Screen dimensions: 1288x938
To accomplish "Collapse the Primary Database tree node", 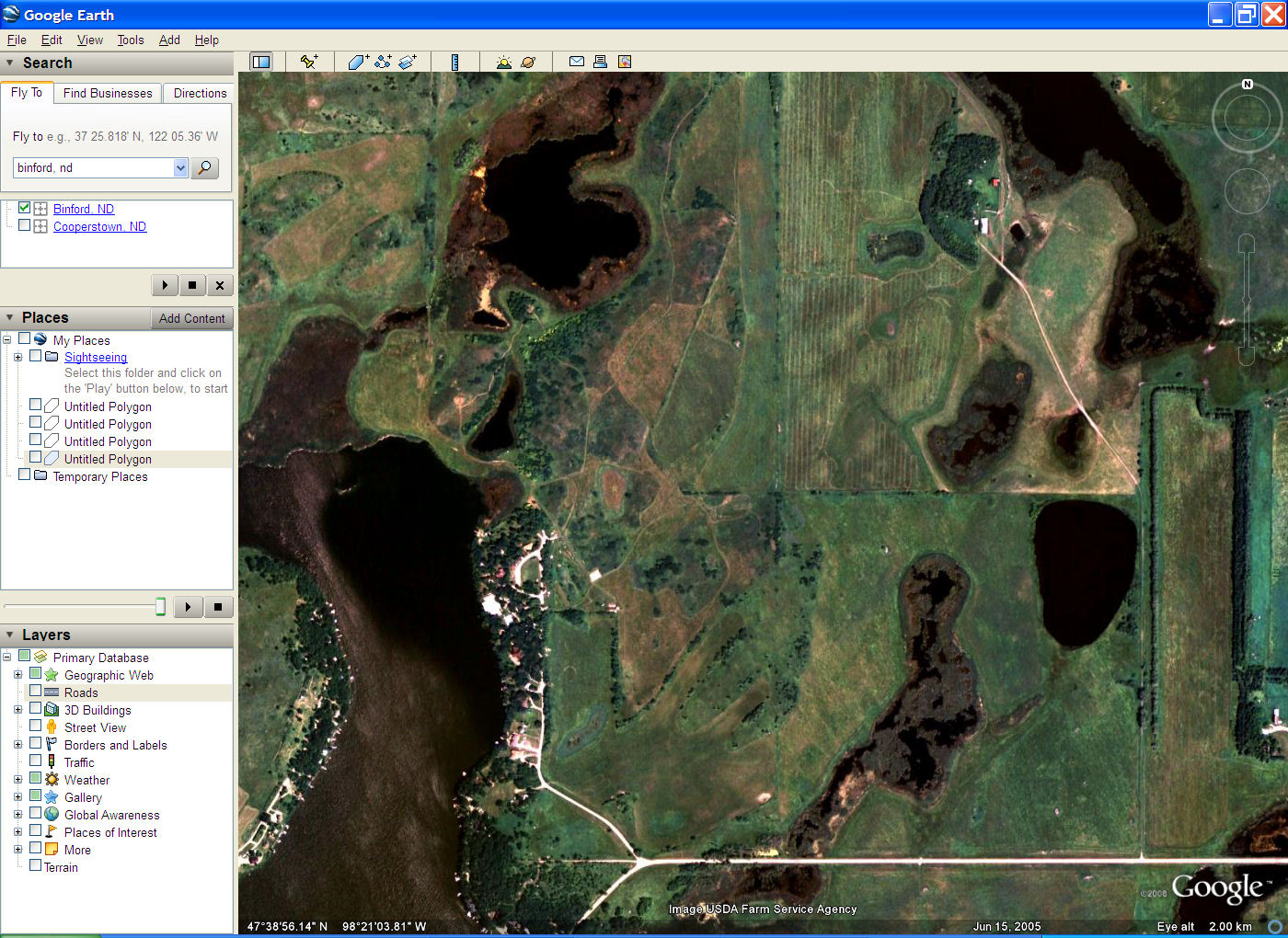I will [6, 657].
